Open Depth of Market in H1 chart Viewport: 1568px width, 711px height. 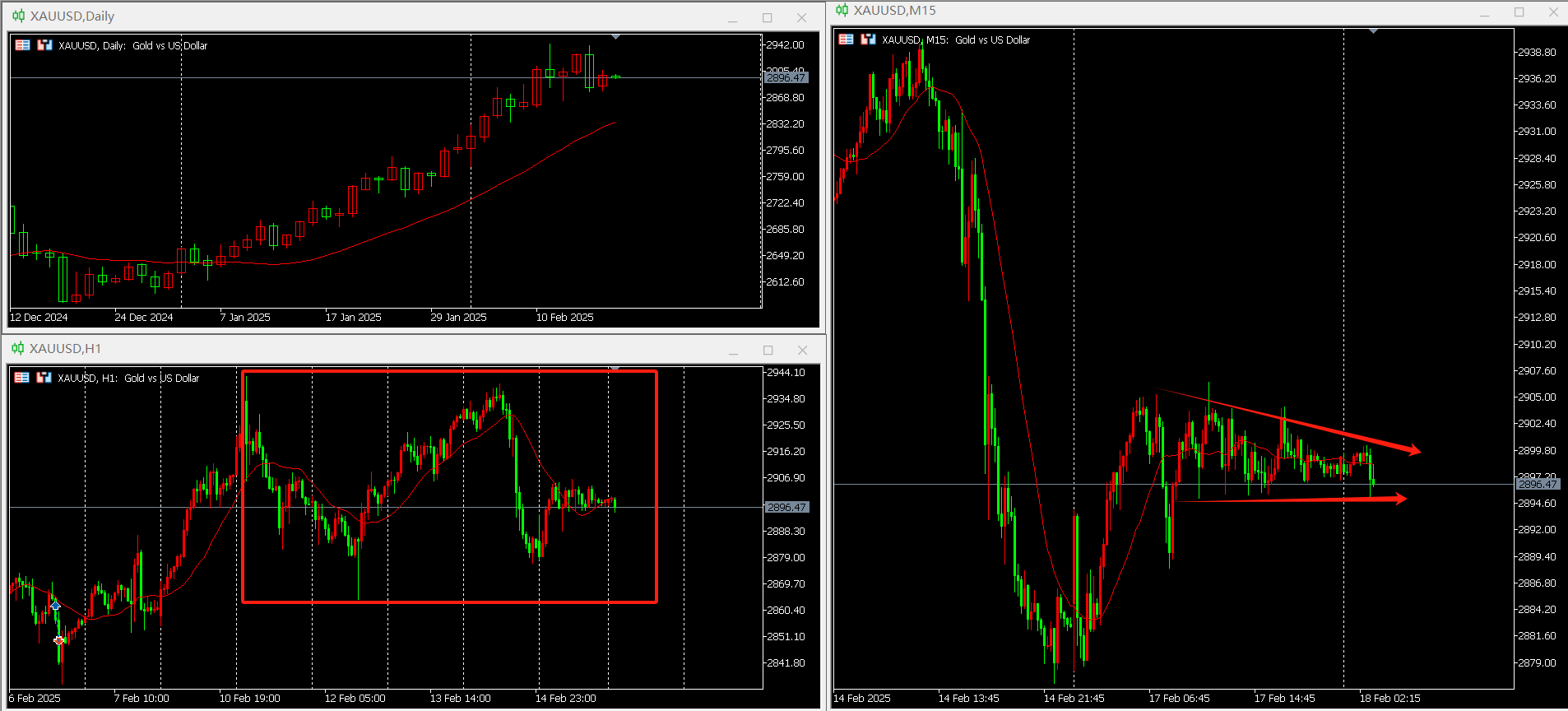pyautogui.click(x=22, y=378)
